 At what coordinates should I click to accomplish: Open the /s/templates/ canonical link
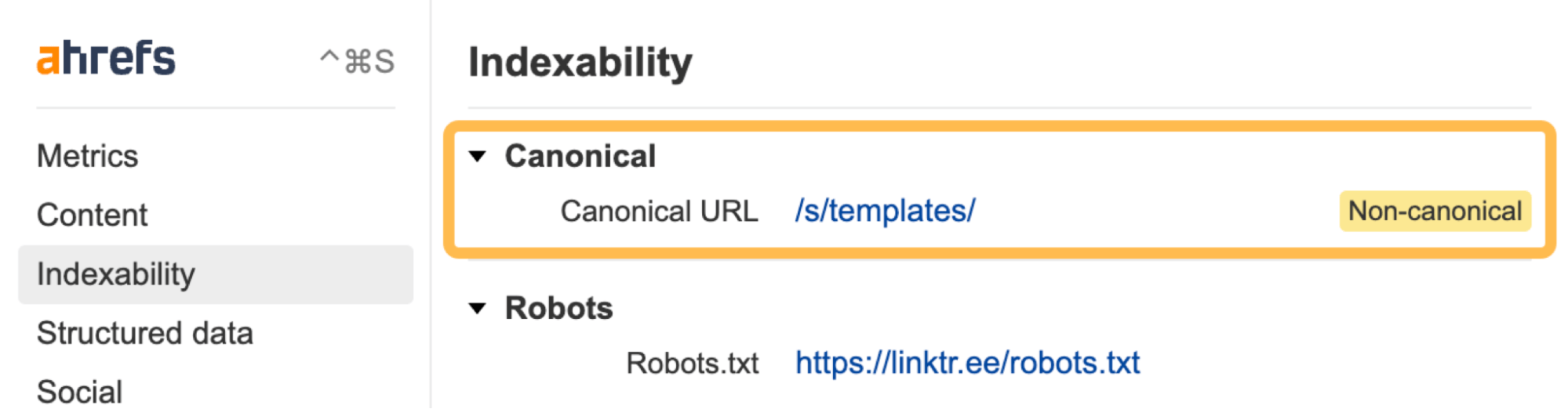click(x=885, y=211)
